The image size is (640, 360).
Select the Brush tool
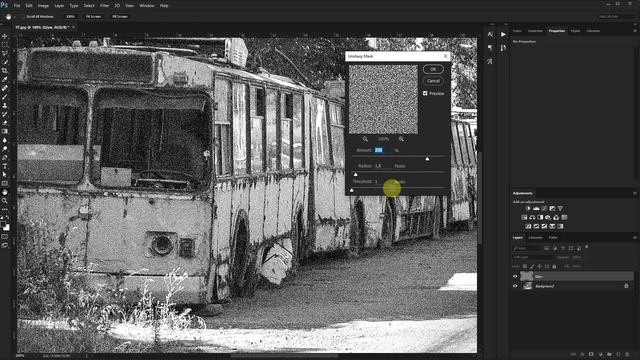pyautogui.click(x=5, y=97)
